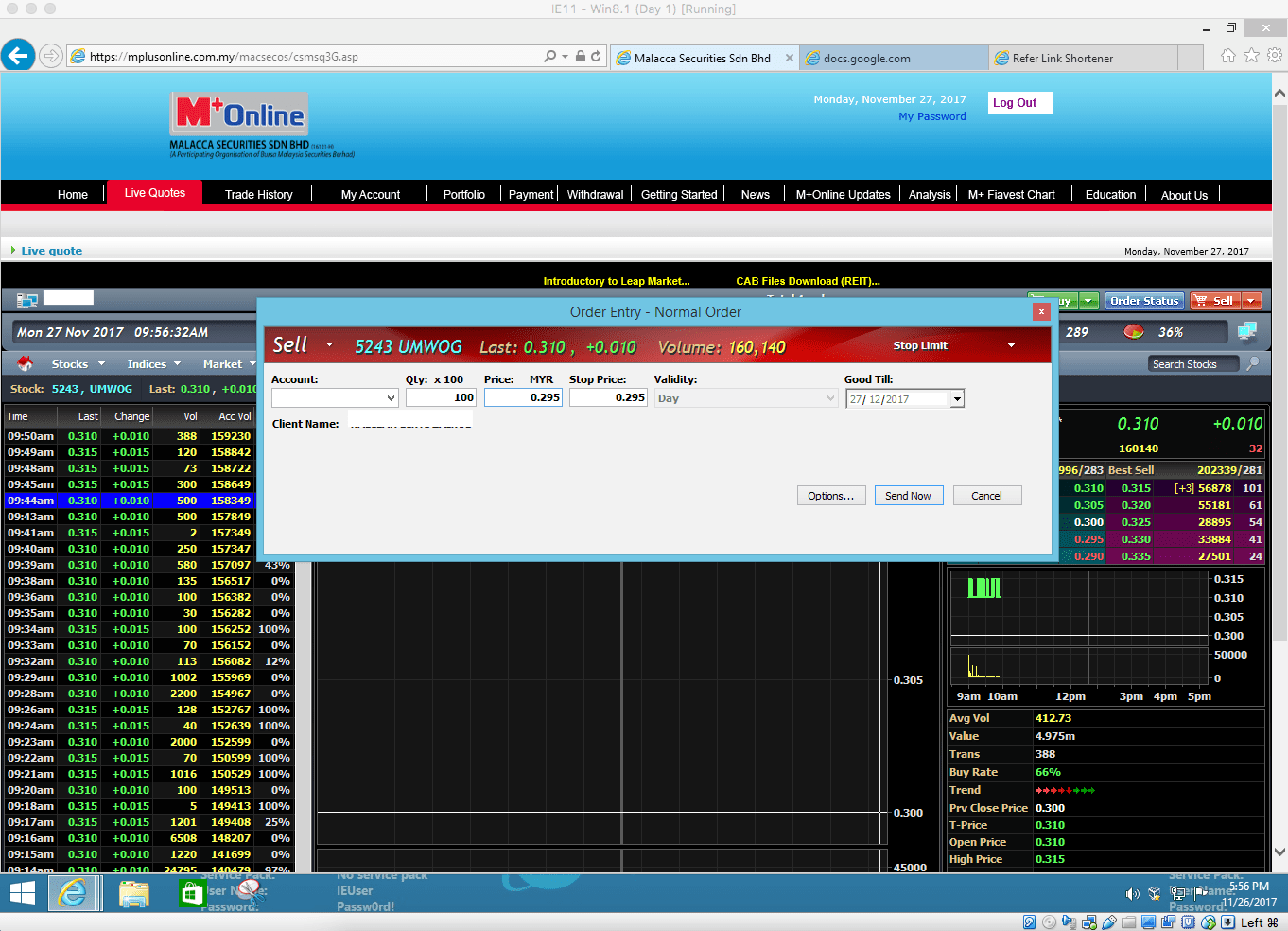The height and width of the screenshot is (931, 1288).
Task: Switch to docs.google.com browser tab
Action: [894, 58]
